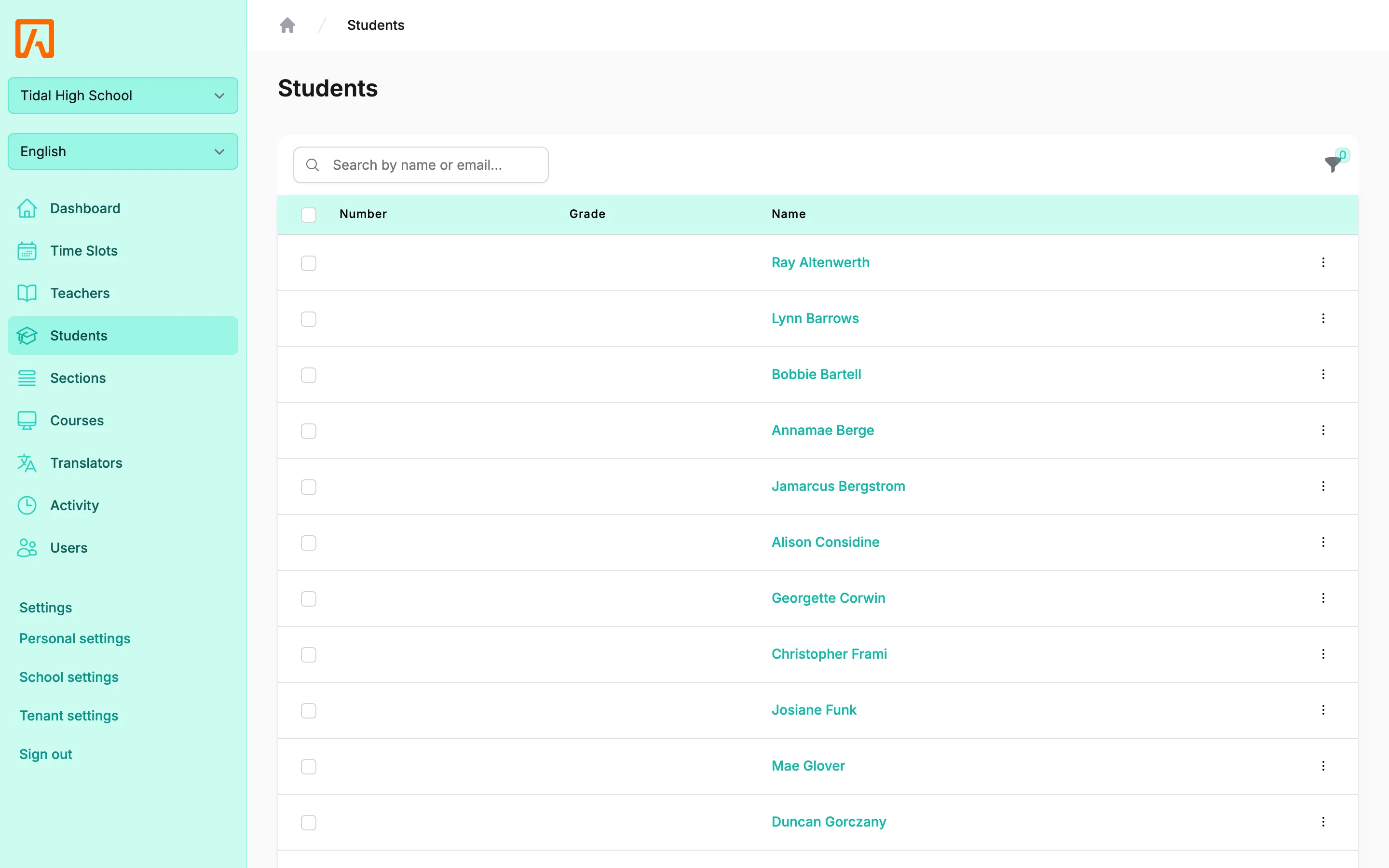Open Activity in sidebar
Screen dimensions: 1389x868
pos(123,506)
